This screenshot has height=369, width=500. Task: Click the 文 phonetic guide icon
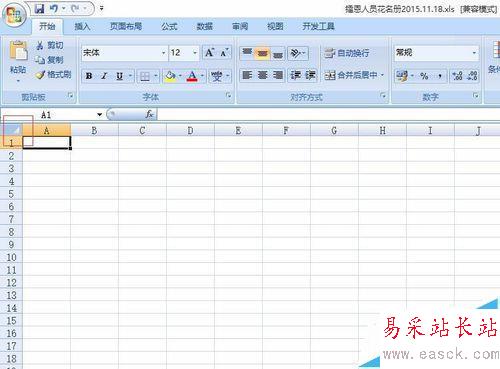click(x=216, y=77)
